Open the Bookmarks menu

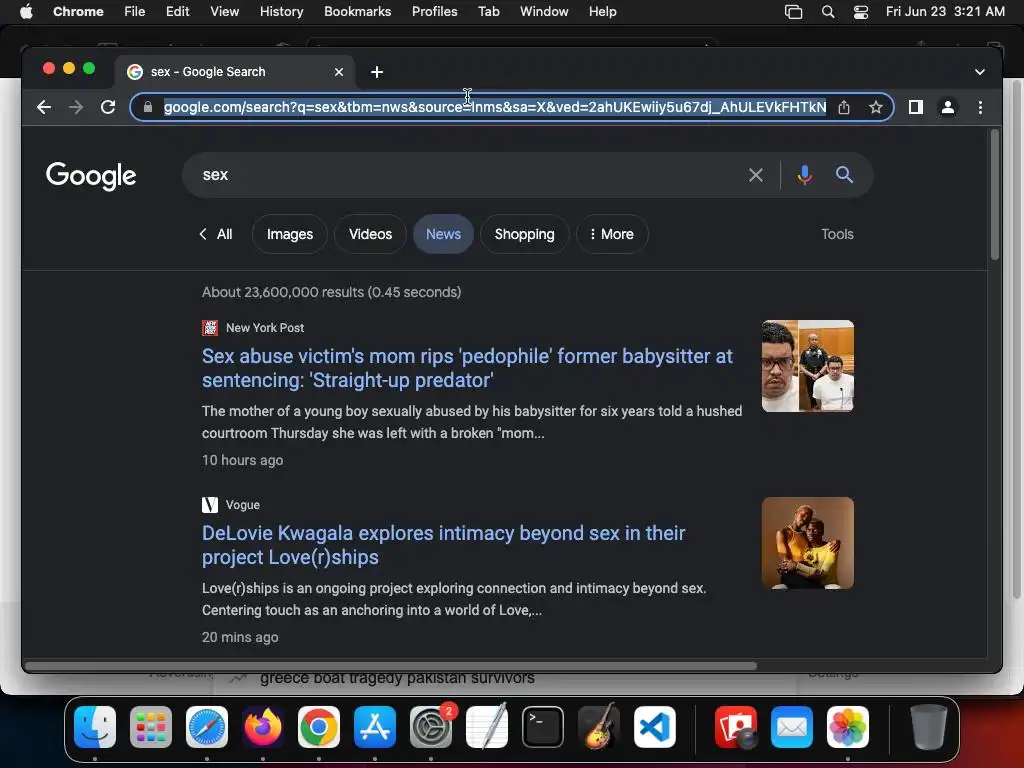357,12
